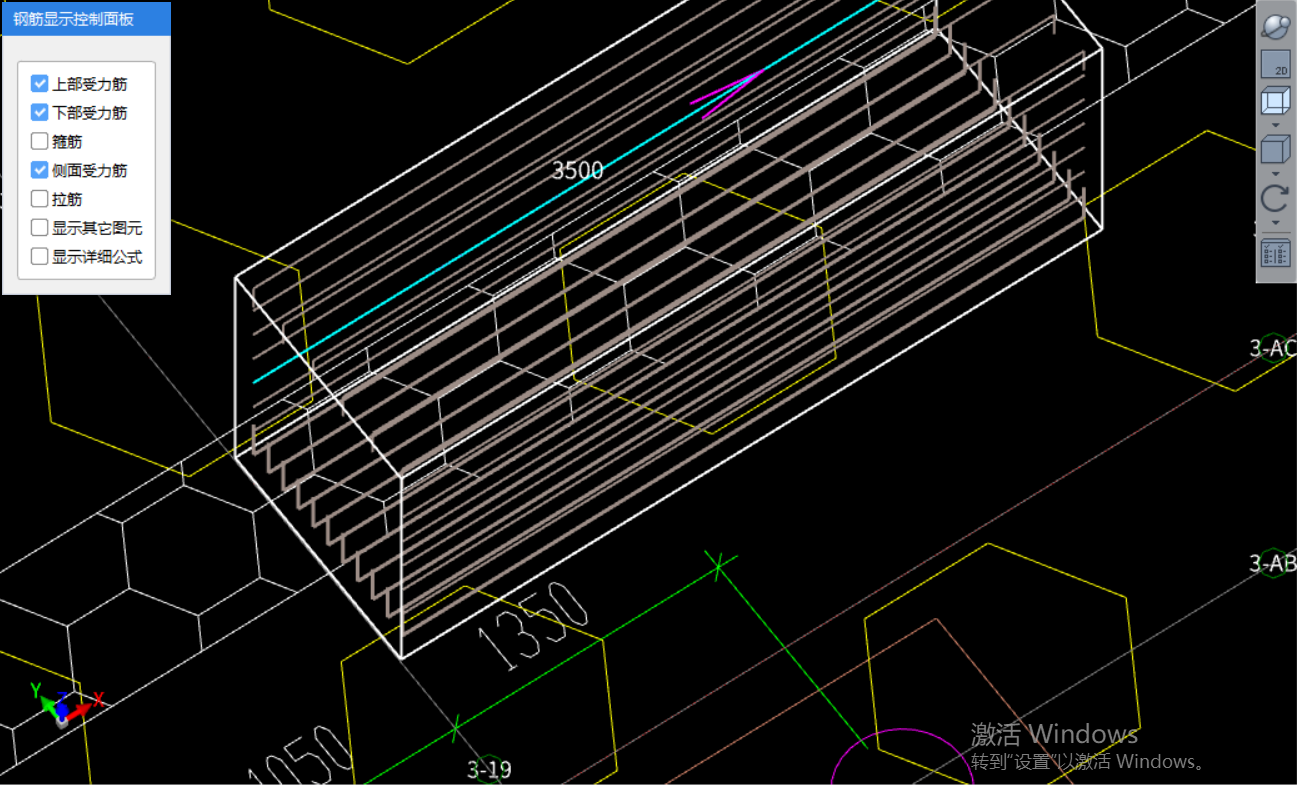This screenshot has height=785, width=1297.
Task: Check 显示详细公式 option
Action: (40, 256)
